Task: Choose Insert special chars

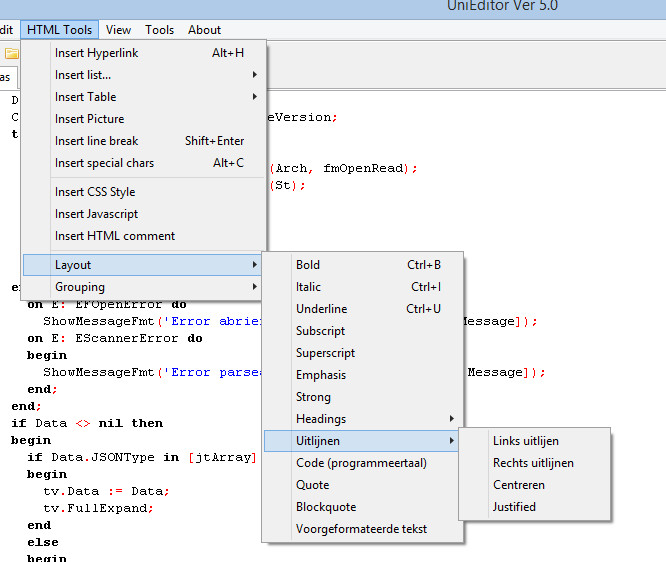Action: tap(105, 163)
